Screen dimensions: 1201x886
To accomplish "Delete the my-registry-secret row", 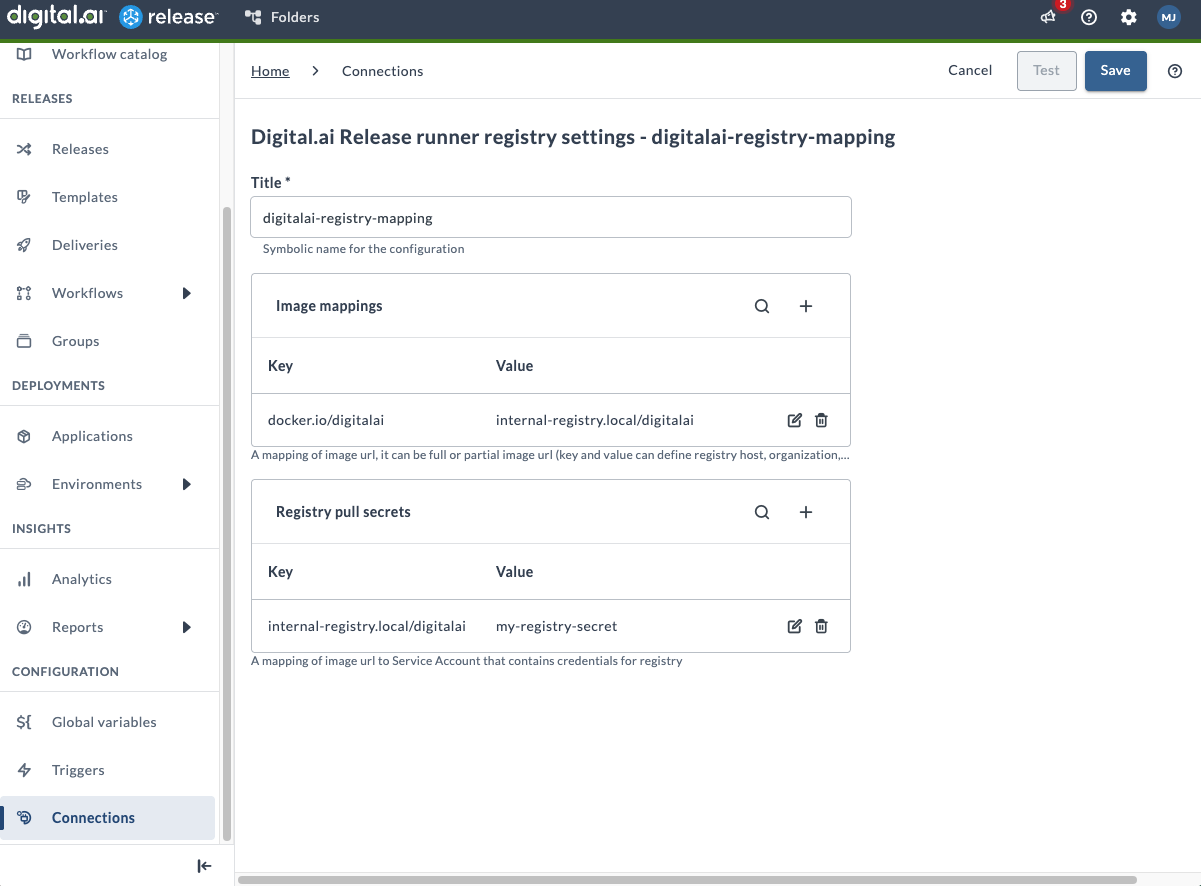I will coord(821,626).
